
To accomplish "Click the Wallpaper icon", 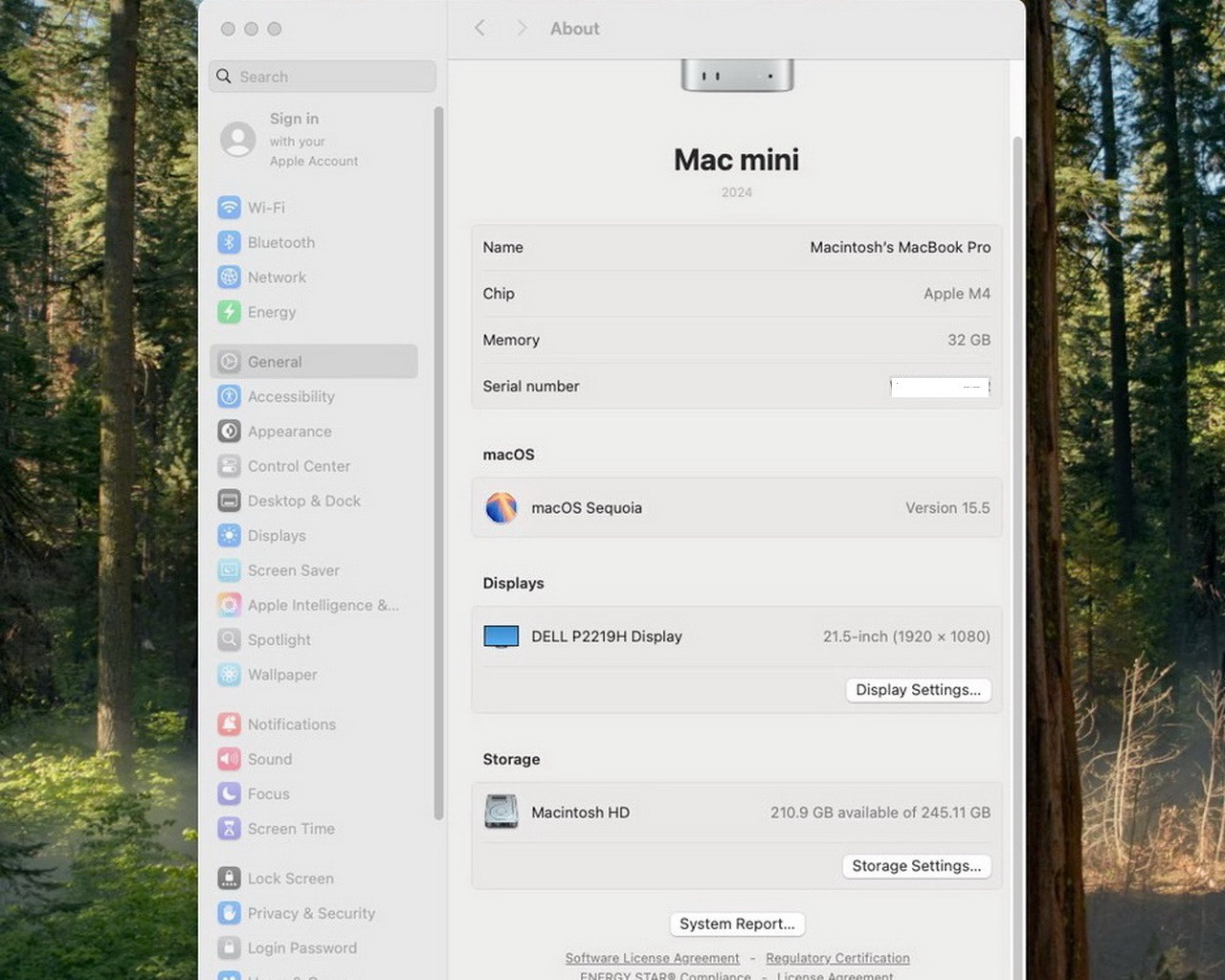I will point(229,675).
